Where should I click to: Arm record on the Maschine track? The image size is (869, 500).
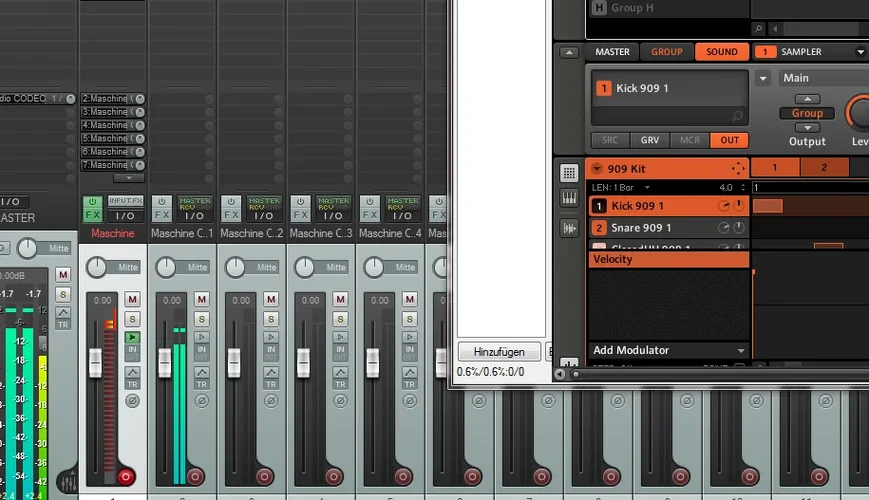point(127,477)
